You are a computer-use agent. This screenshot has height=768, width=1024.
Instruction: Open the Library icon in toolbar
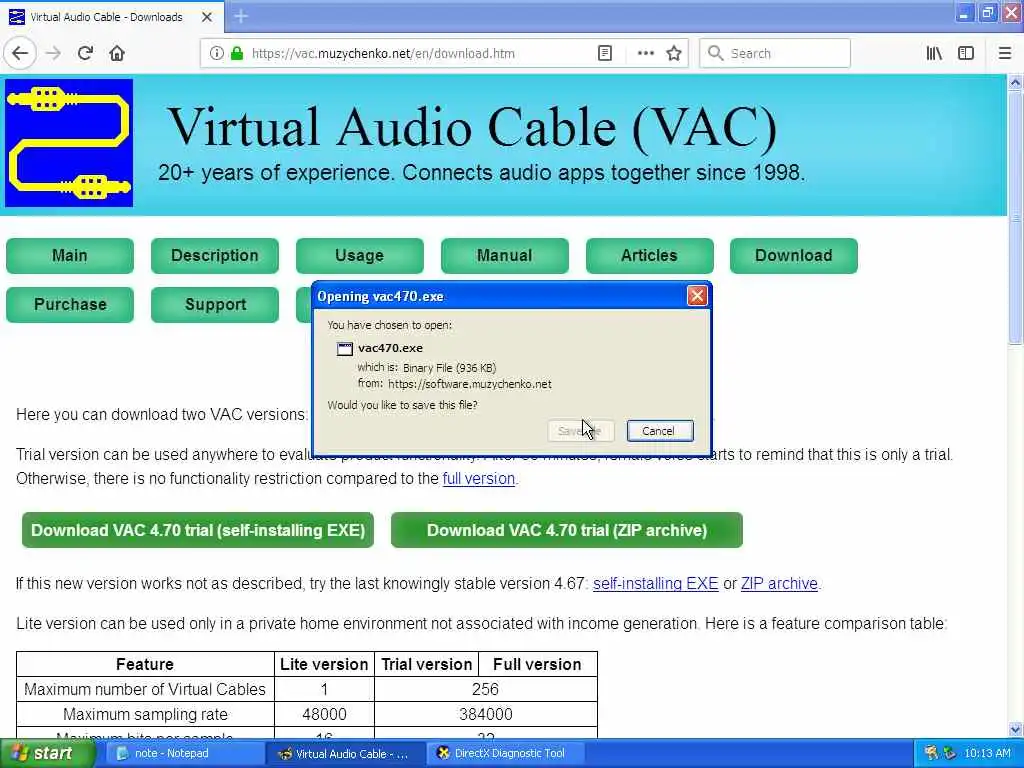[x=934, y=54]
